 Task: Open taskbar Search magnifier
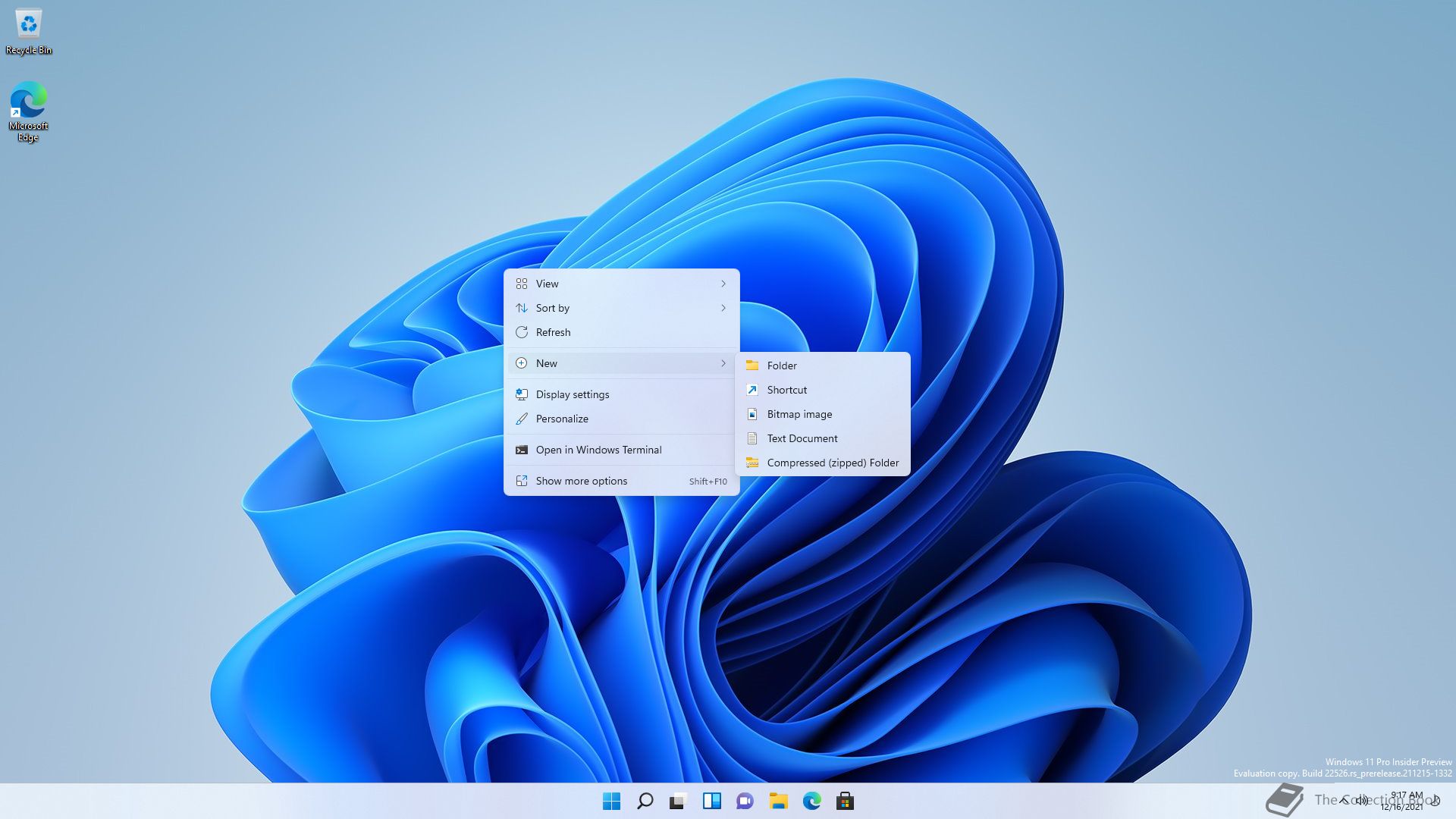pyautogui.click(x=645, y=801)
